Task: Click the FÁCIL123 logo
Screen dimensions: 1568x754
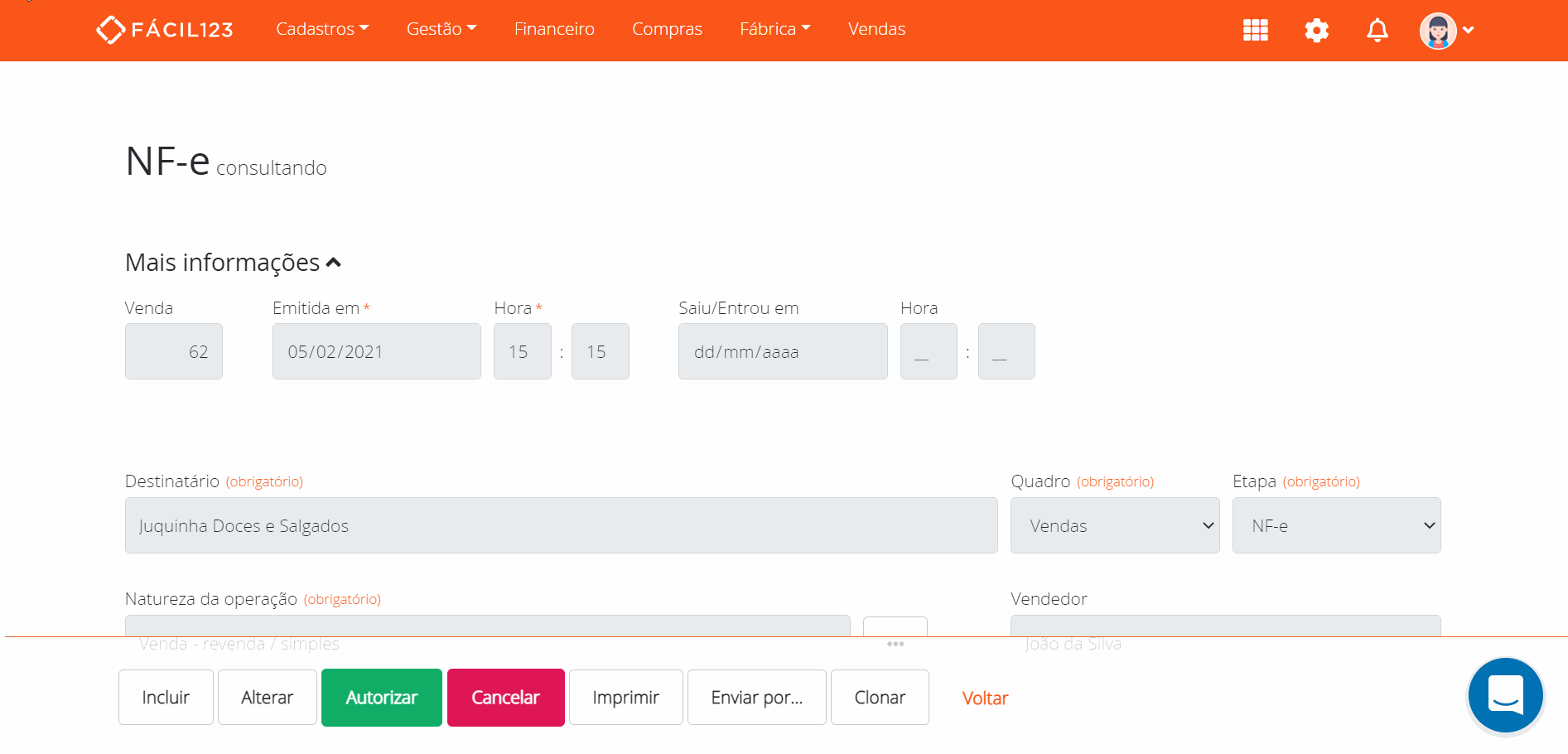Action: tap(165, 30)
